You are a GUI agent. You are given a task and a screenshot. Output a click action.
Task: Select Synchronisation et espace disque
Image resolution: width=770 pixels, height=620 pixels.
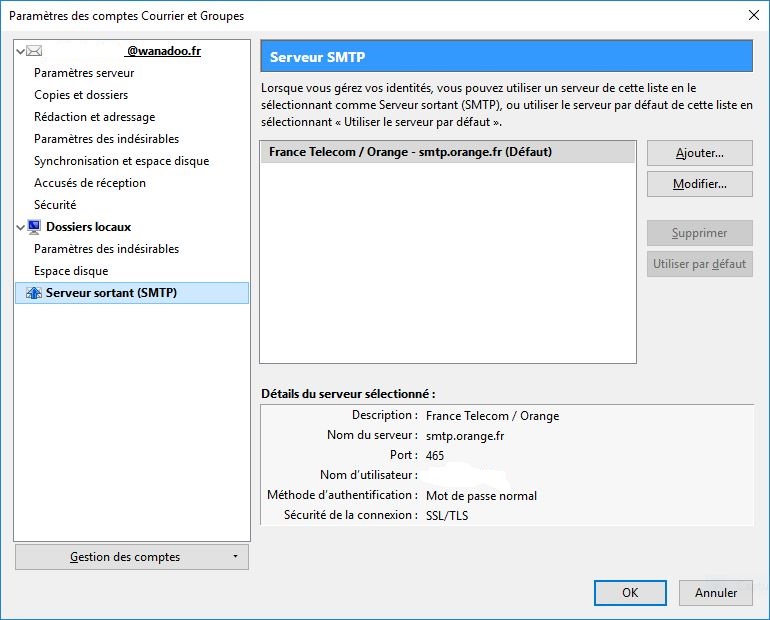point(121,161)
